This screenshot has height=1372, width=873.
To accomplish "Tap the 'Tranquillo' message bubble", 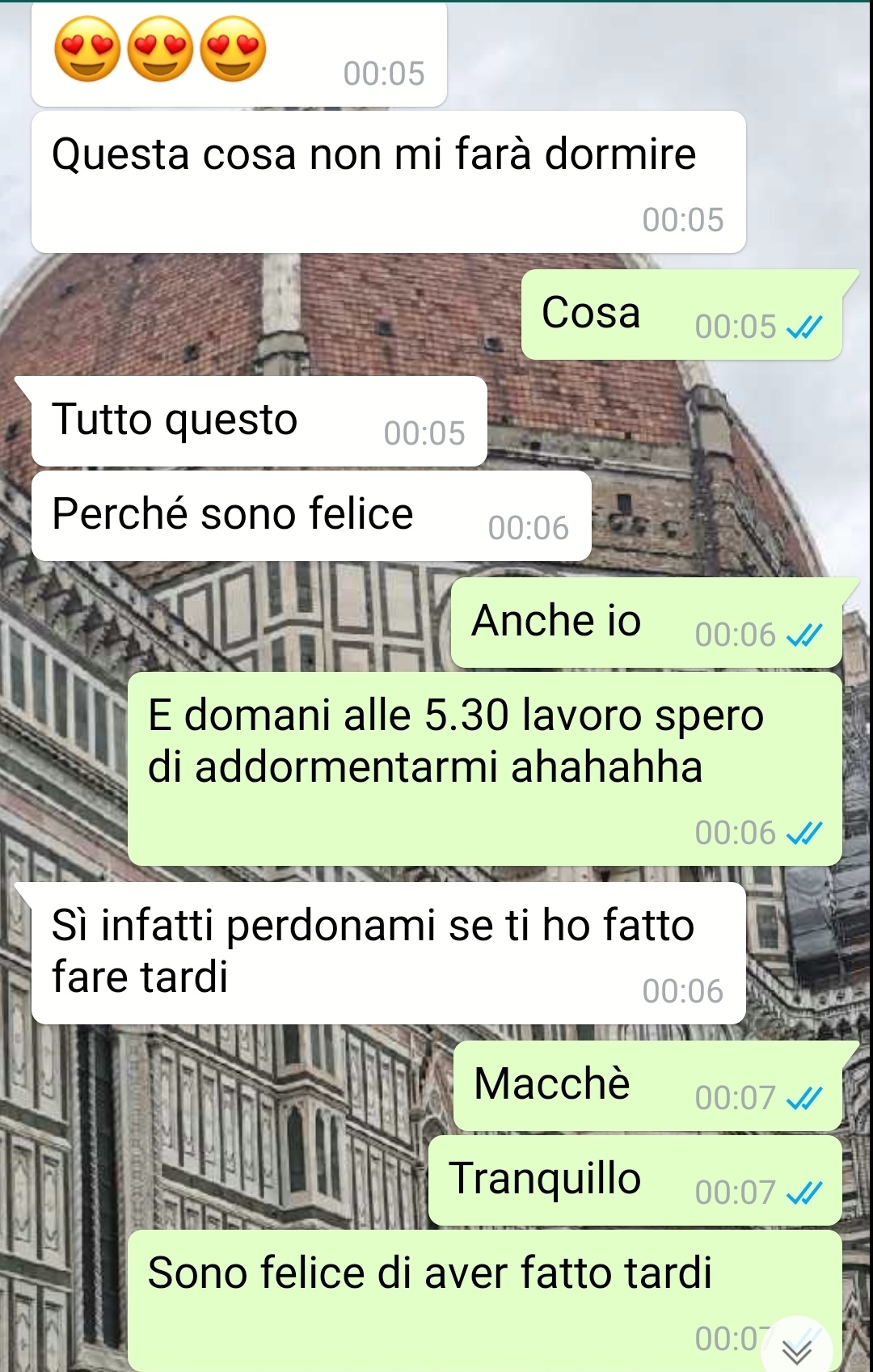I will click(x=635, y=1180).
